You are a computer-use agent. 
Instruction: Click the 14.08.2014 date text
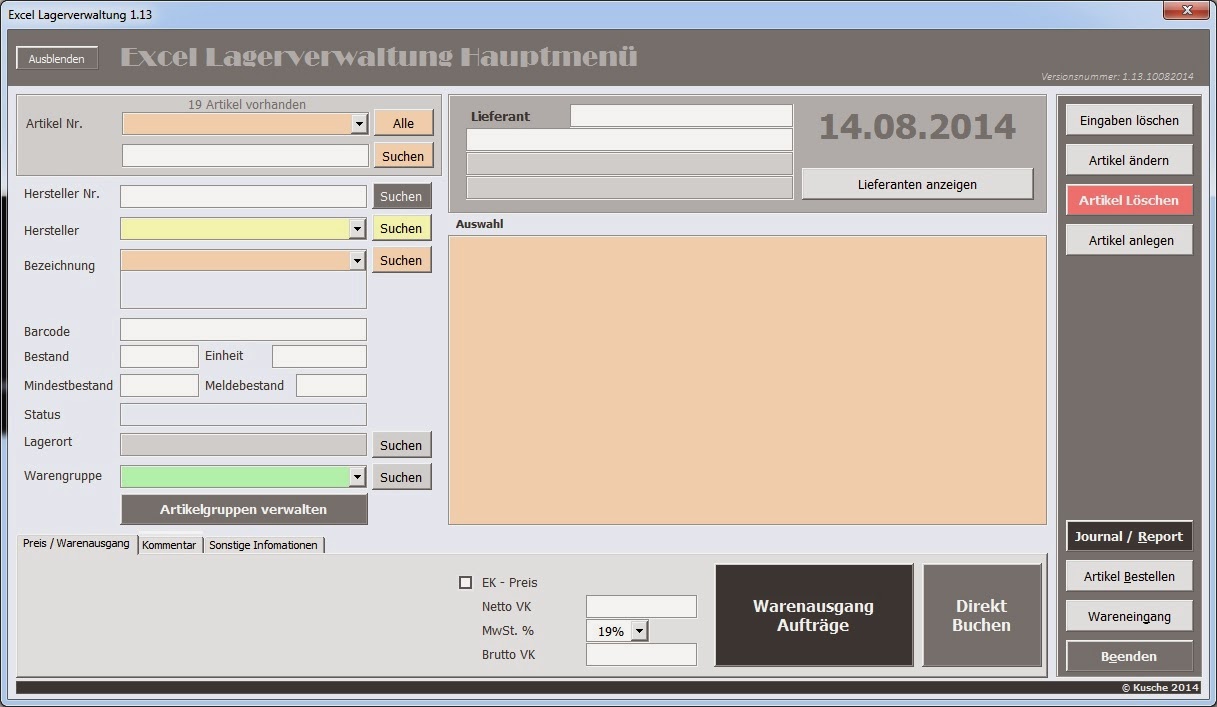(917, 127)
